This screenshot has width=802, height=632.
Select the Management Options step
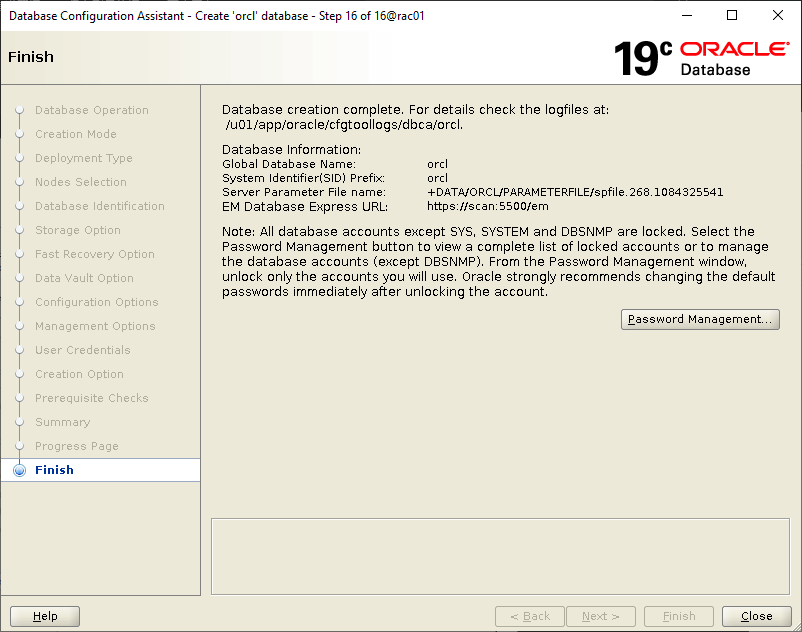point(95,326)
